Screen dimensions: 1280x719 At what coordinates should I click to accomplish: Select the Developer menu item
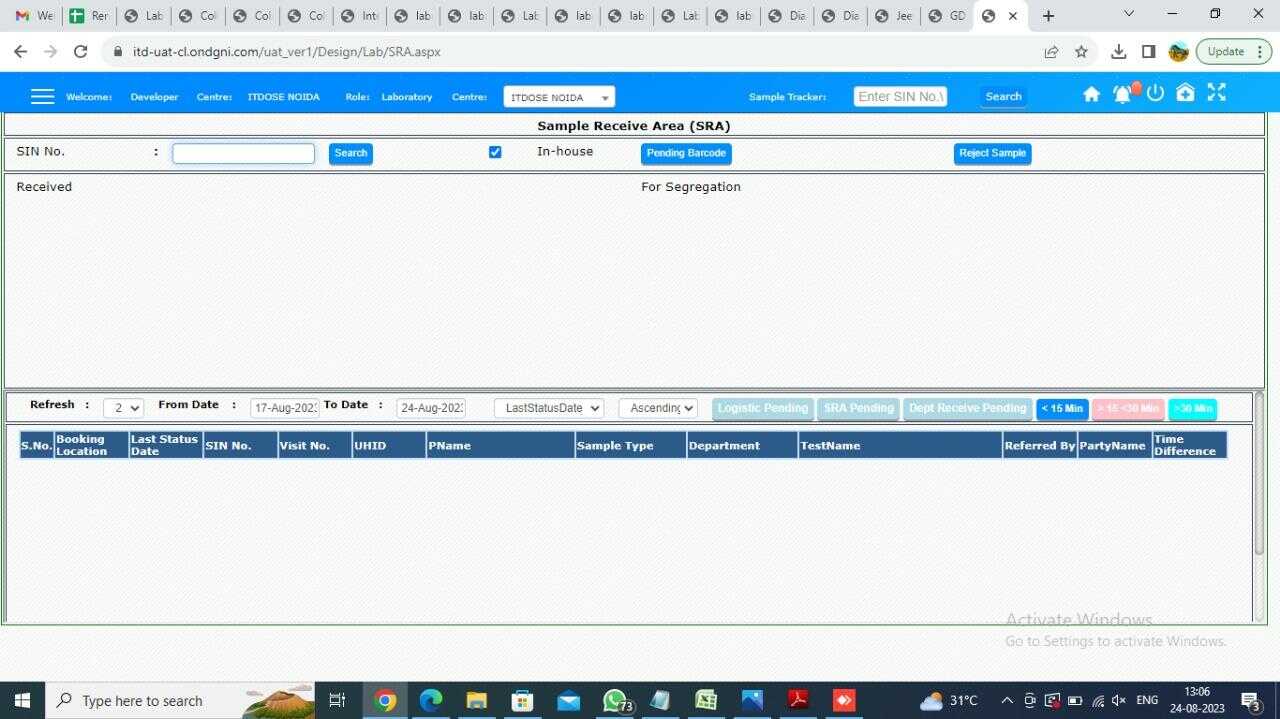pos(153,96)
